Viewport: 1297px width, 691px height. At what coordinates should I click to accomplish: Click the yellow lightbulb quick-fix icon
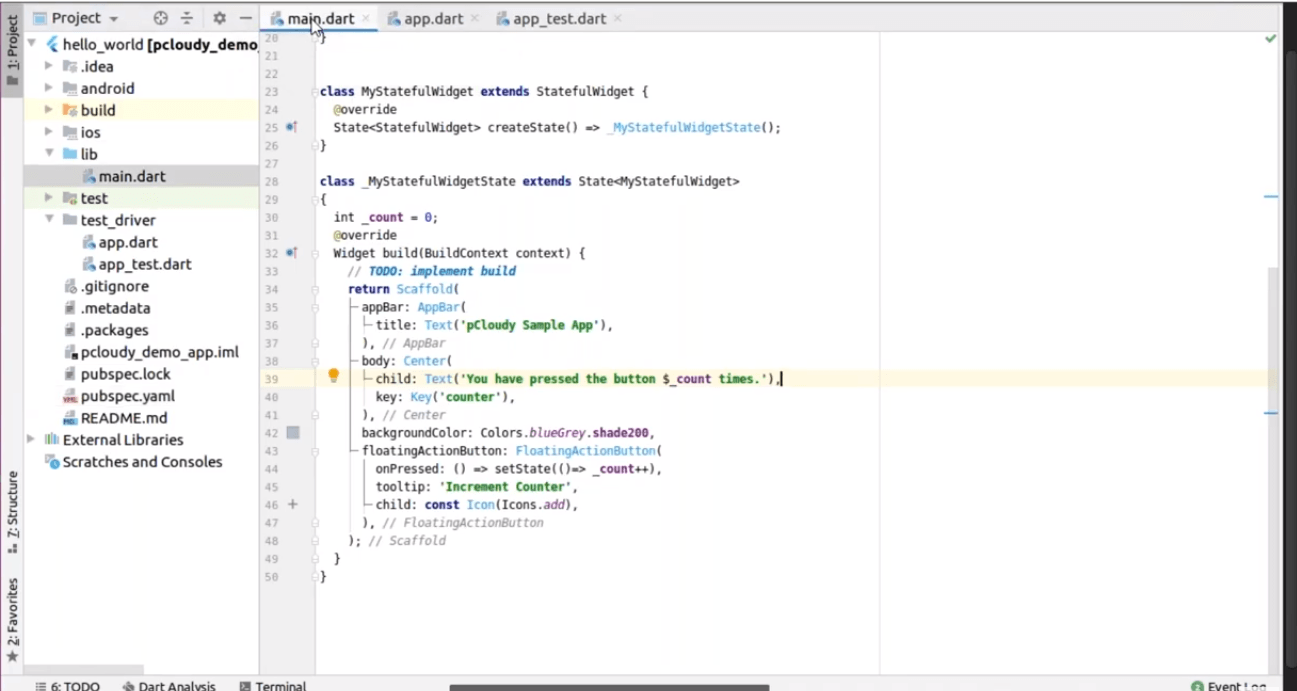[x=334, y=377]
